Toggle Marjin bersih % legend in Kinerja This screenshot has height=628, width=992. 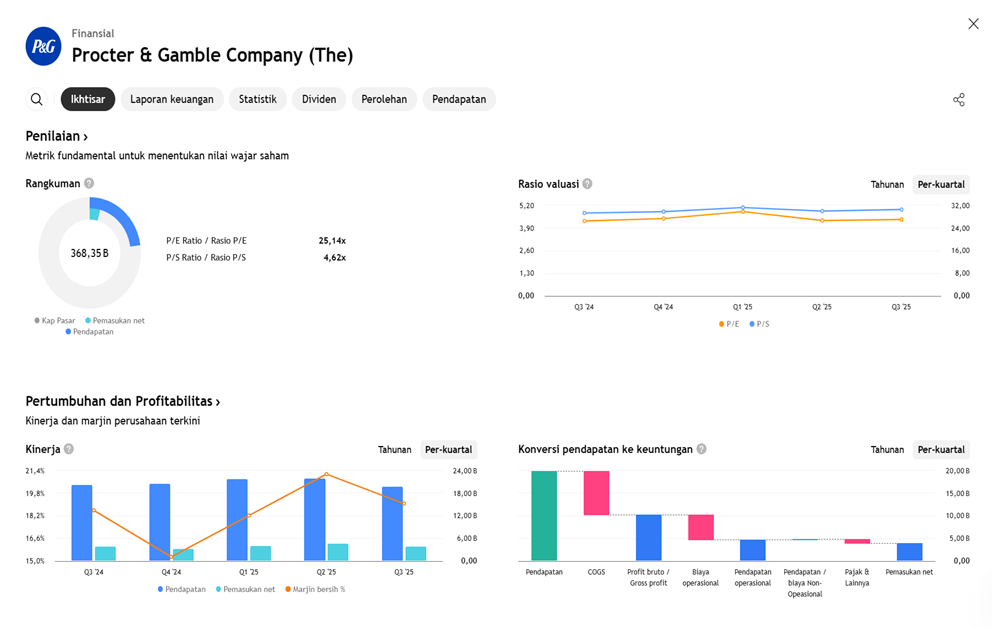click(x=315, y=589)
